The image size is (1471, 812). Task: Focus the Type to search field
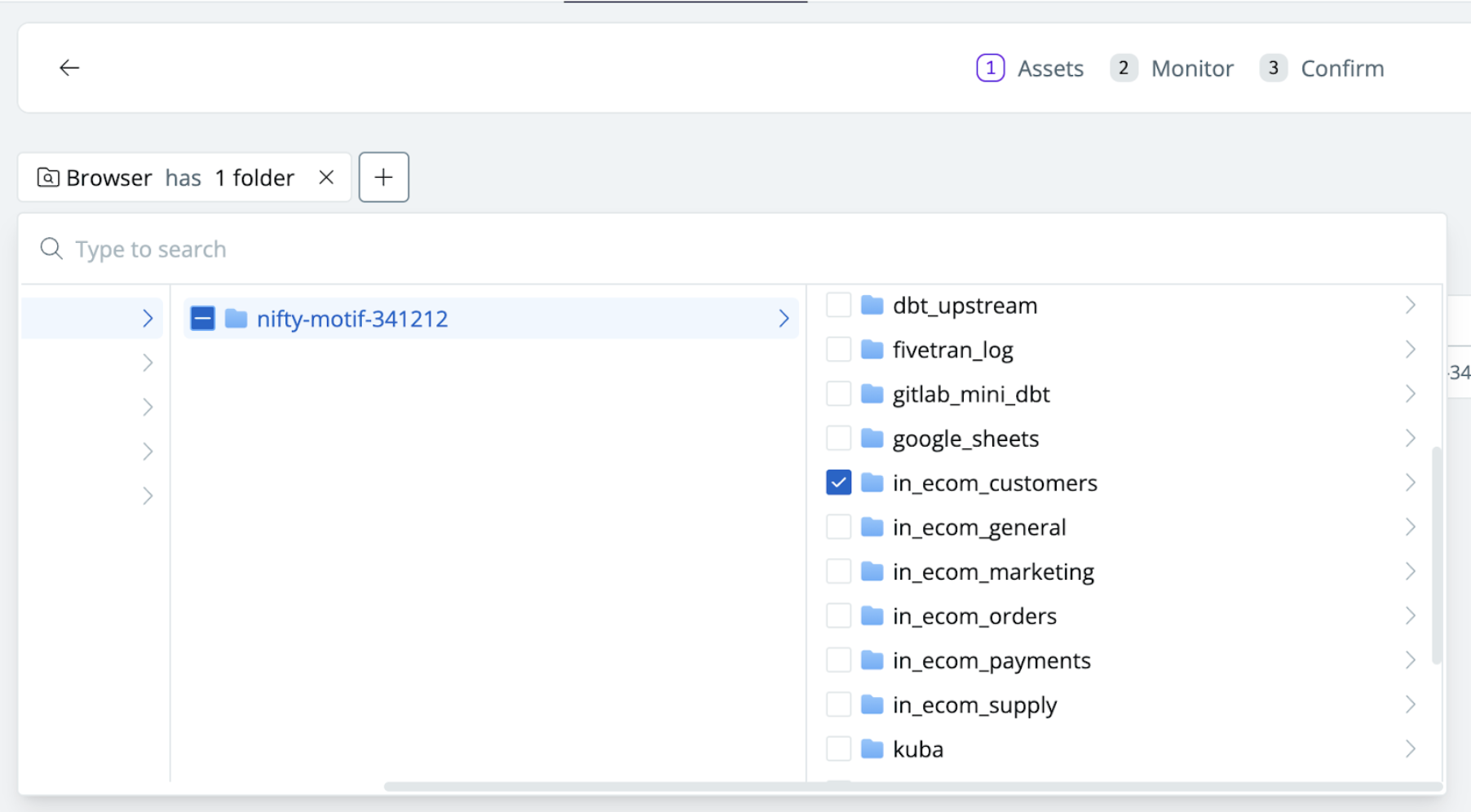click(731, 249)
